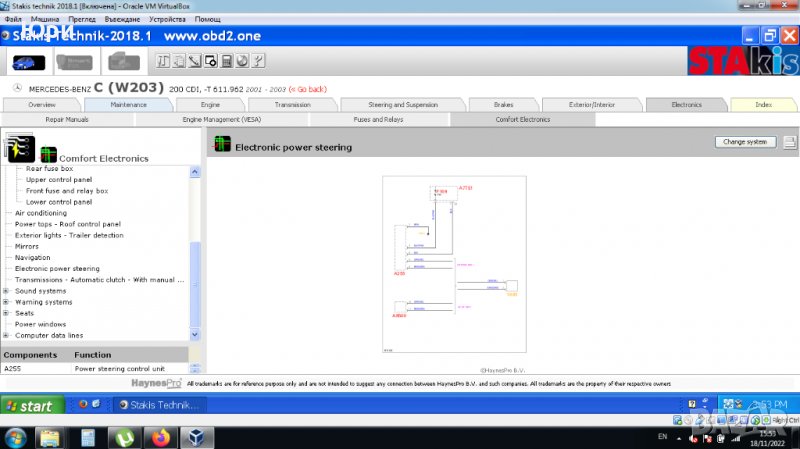Open Firefox from the Windows taskbar
The width and height of the screenshot is (800, 449).
(158, 437)
